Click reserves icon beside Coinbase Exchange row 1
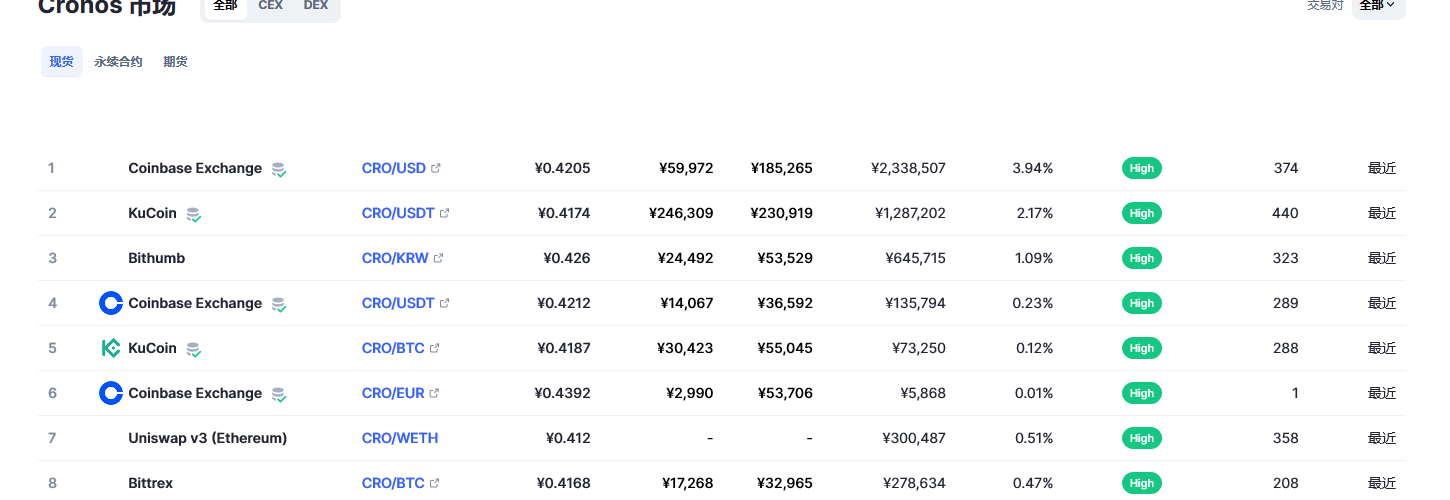Image resolution: width=1450 pixels, height=500 pixels. point(279,169)
